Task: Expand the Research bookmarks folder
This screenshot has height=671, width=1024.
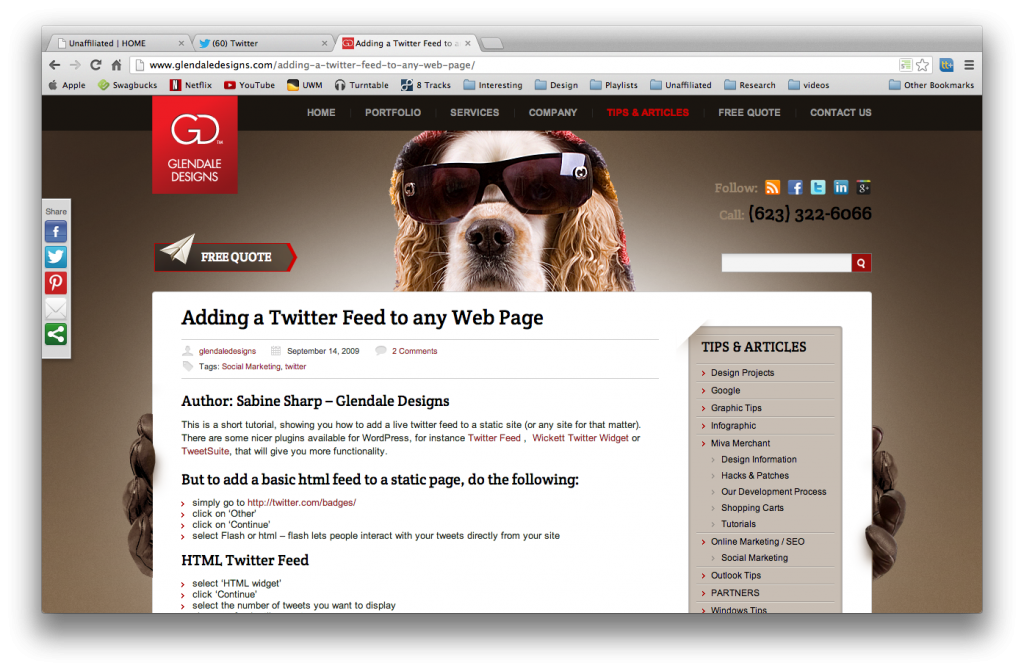Action: (x=750, y=85)
